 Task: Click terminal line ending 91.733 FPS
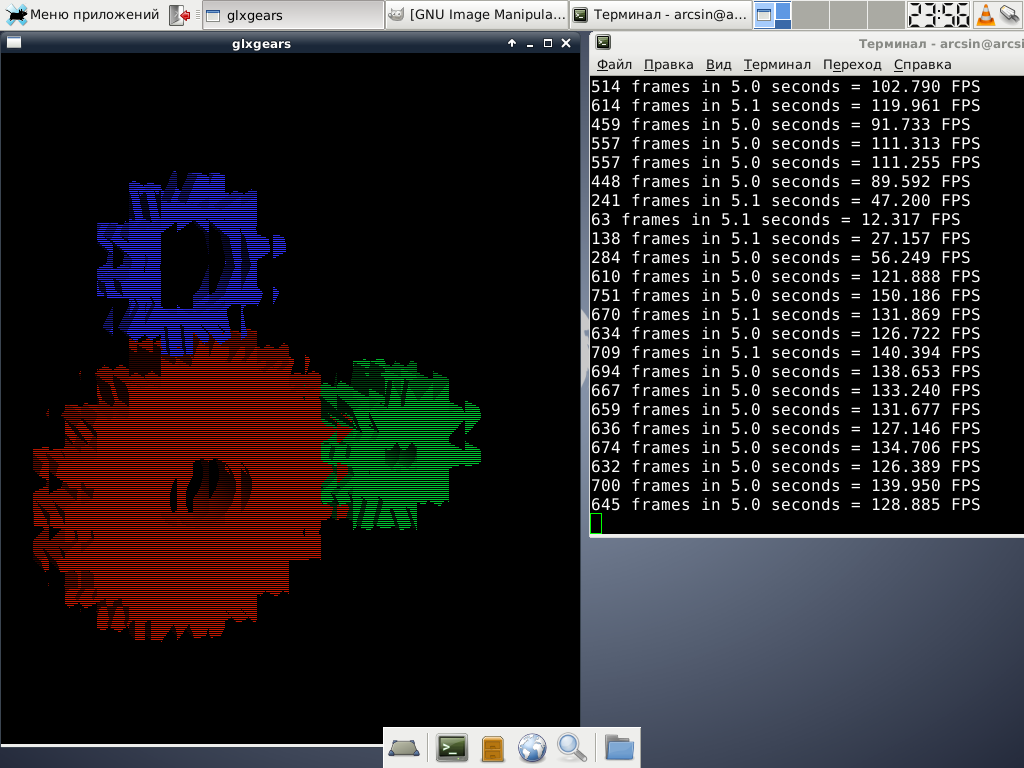[x=780, y=124]
